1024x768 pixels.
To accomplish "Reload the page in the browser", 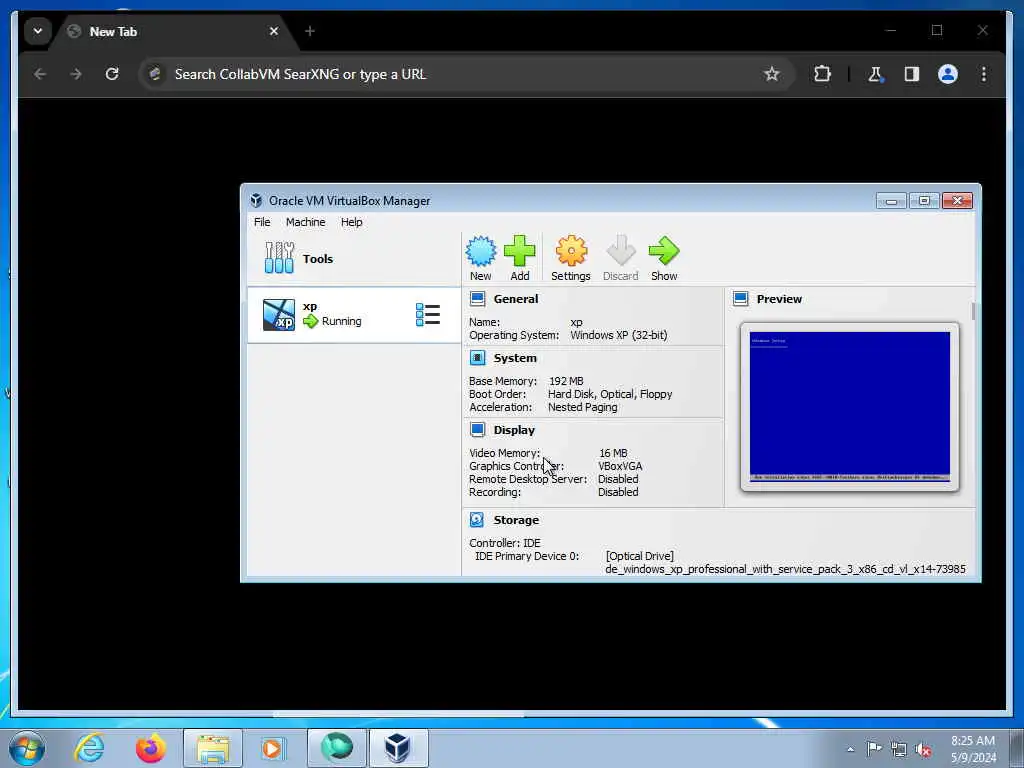I will (x=112, y=74).
